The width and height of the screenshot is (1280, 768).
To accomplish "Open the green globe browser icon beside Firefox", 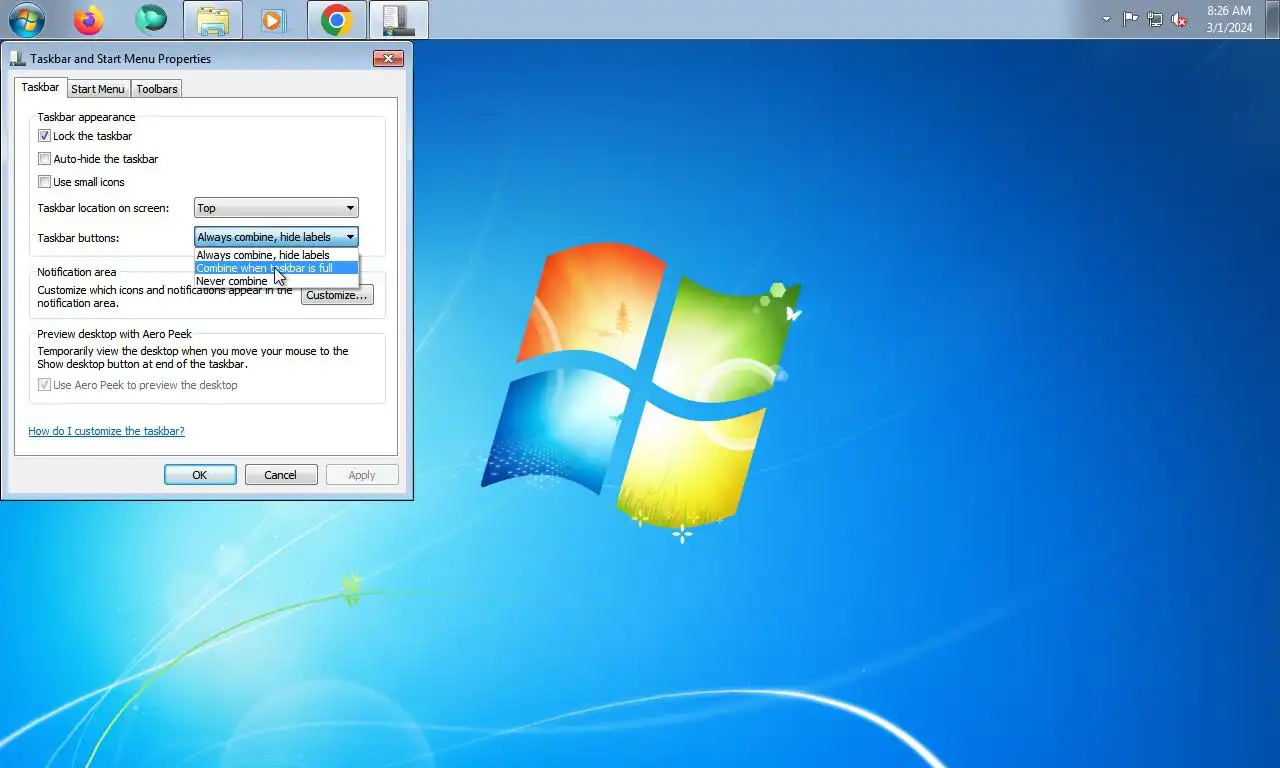I will click(151, 19).
